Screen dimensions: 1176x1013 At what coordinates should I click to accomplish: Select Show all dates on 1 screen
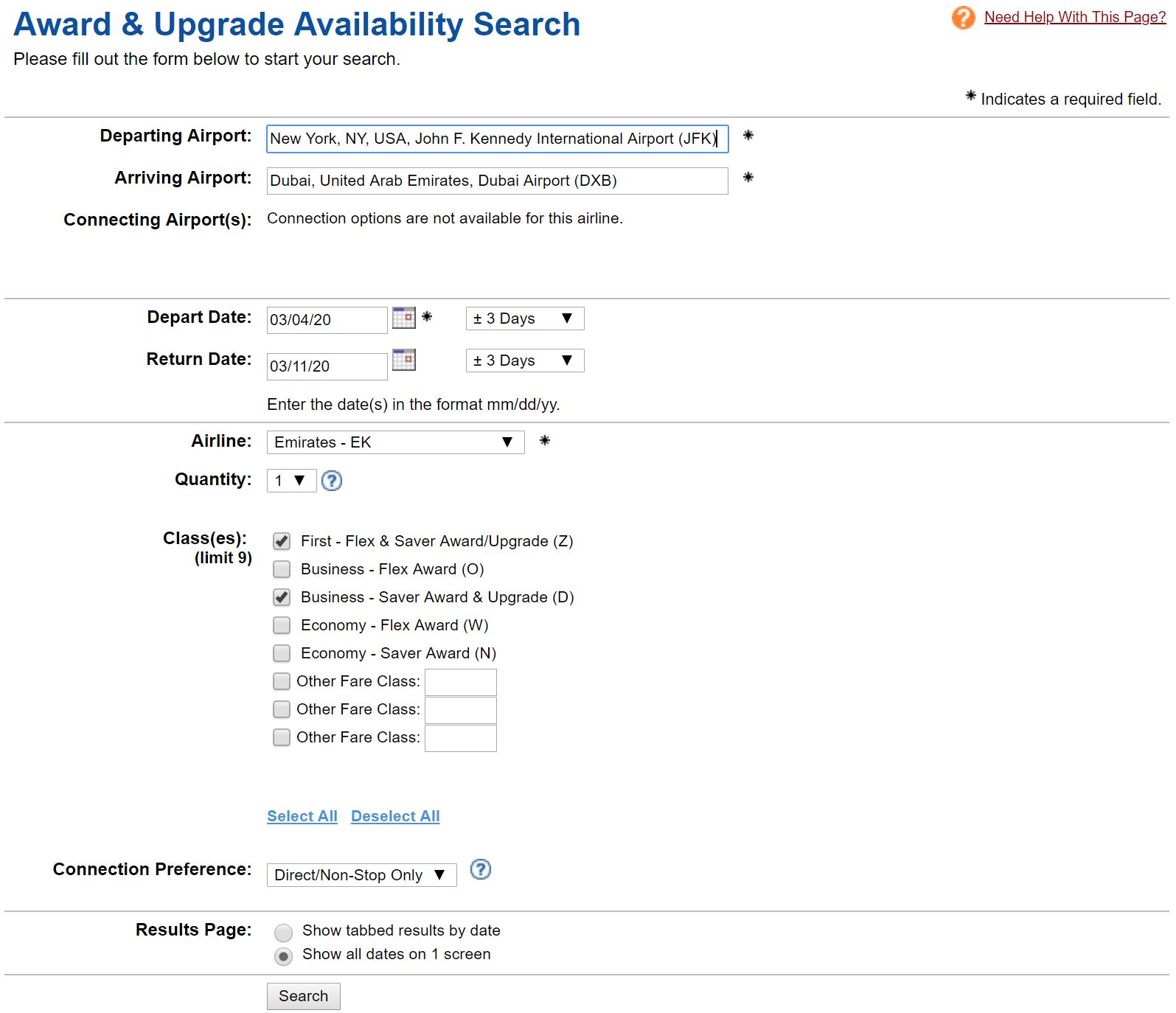click(283, 956)
